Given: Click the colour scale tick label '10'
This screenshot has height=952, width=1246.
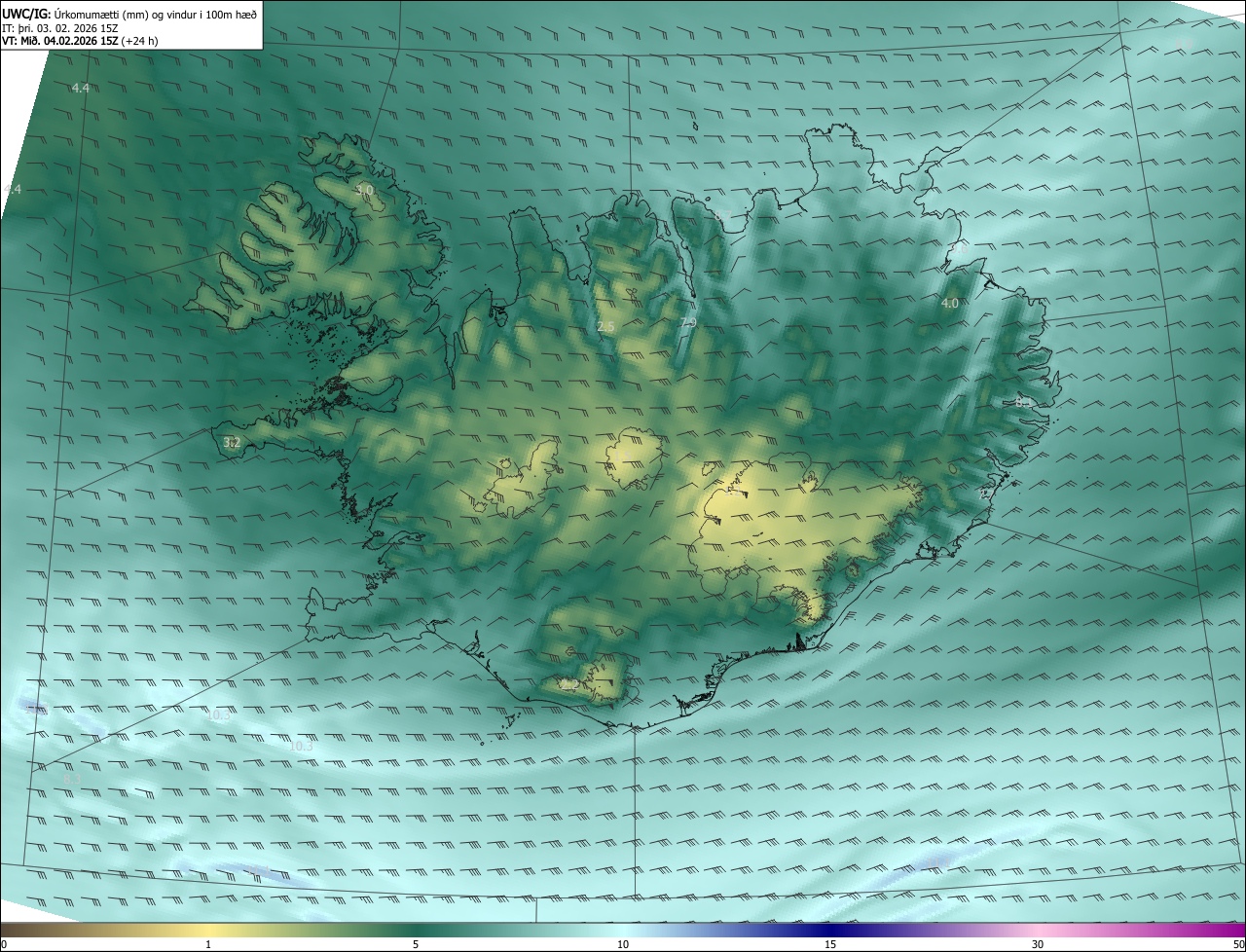Looking at the screenshot, I should click(623, 944).
